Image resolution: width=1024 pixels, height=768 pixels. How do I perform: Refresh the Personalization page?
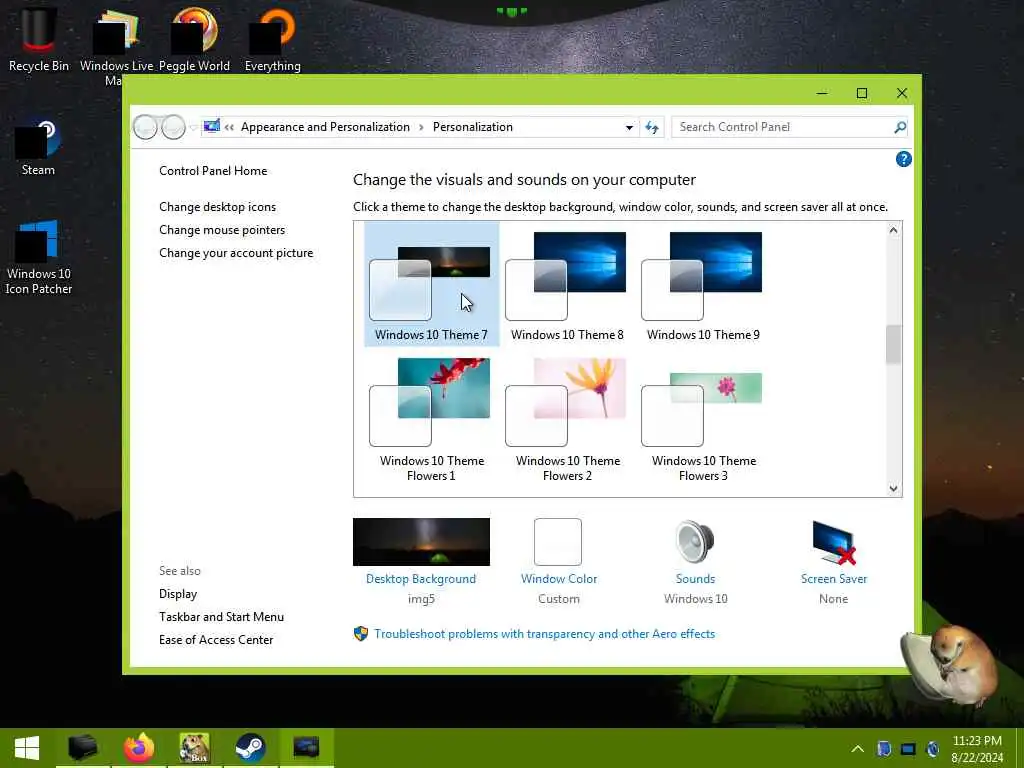click(x=652, y=127)
